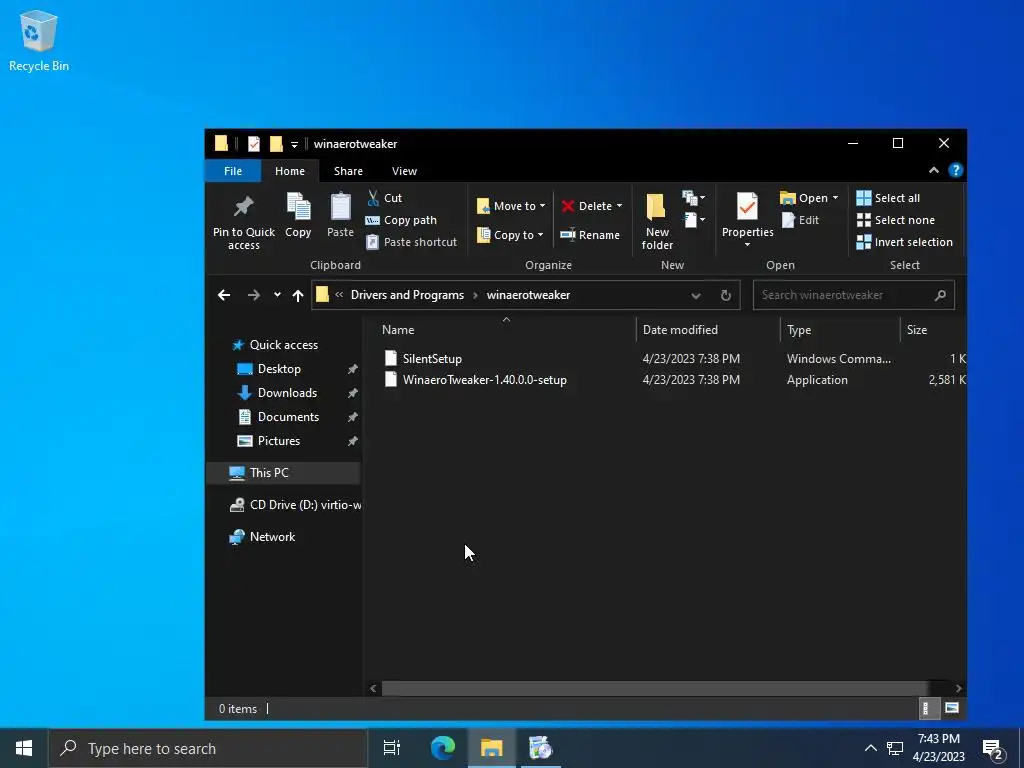
Task: Switch to the View ribbon tab
Action: click(404, 171)
